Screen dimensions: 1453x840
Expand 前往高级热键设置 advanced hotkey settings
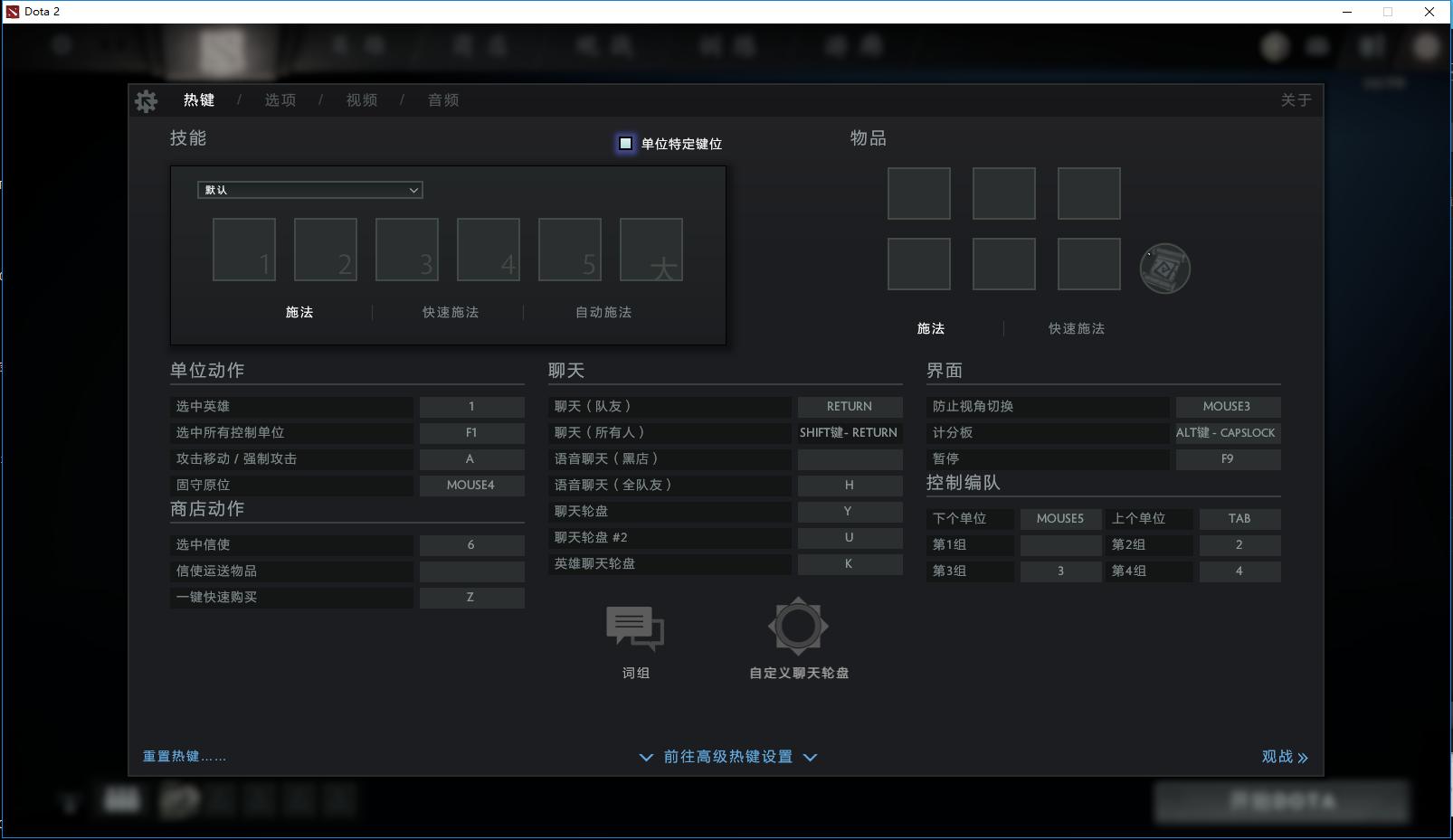click(x=727, y=757)
